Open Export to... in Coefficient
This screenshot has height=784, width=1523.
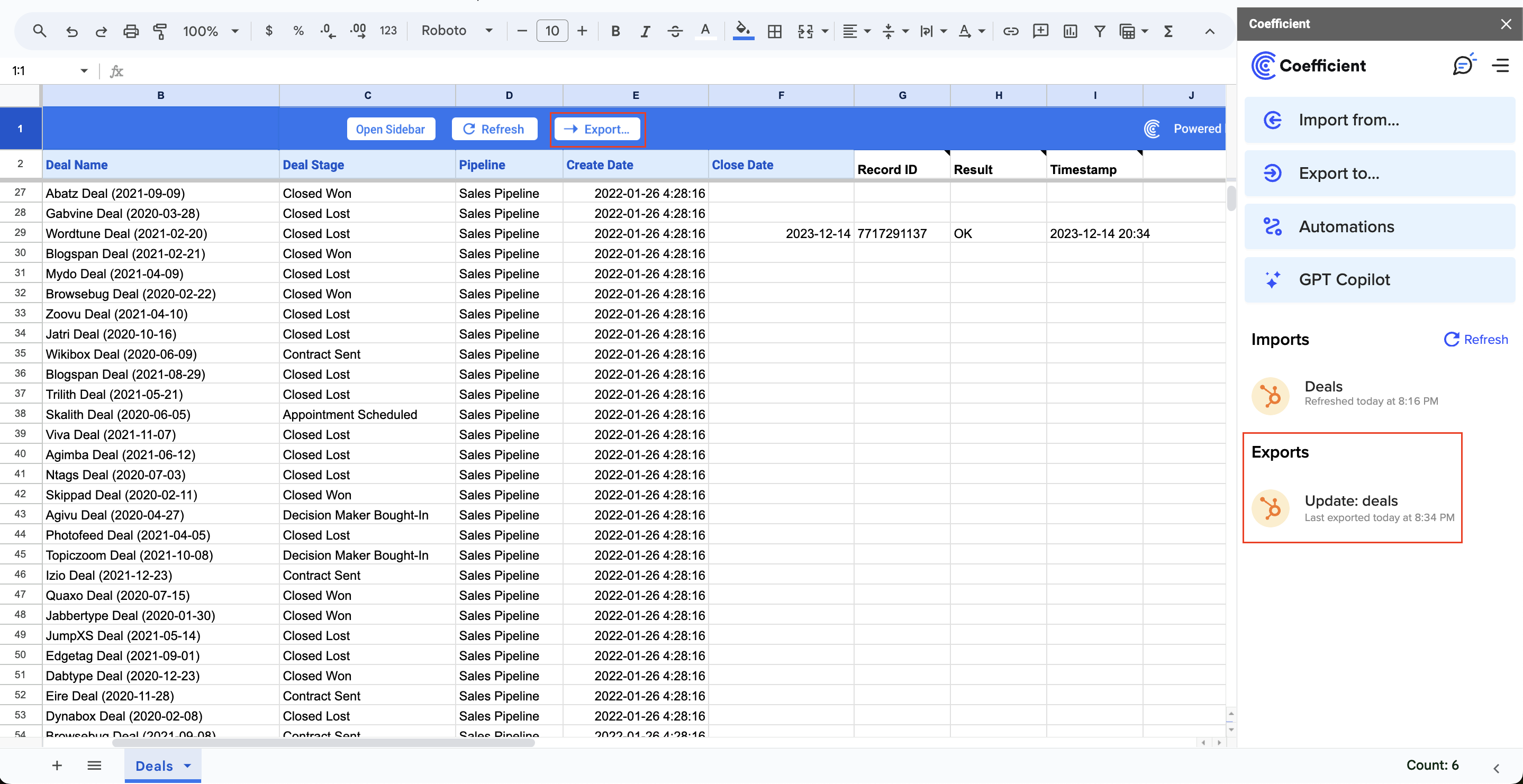pyautogui.click(x=1380, y=173)
